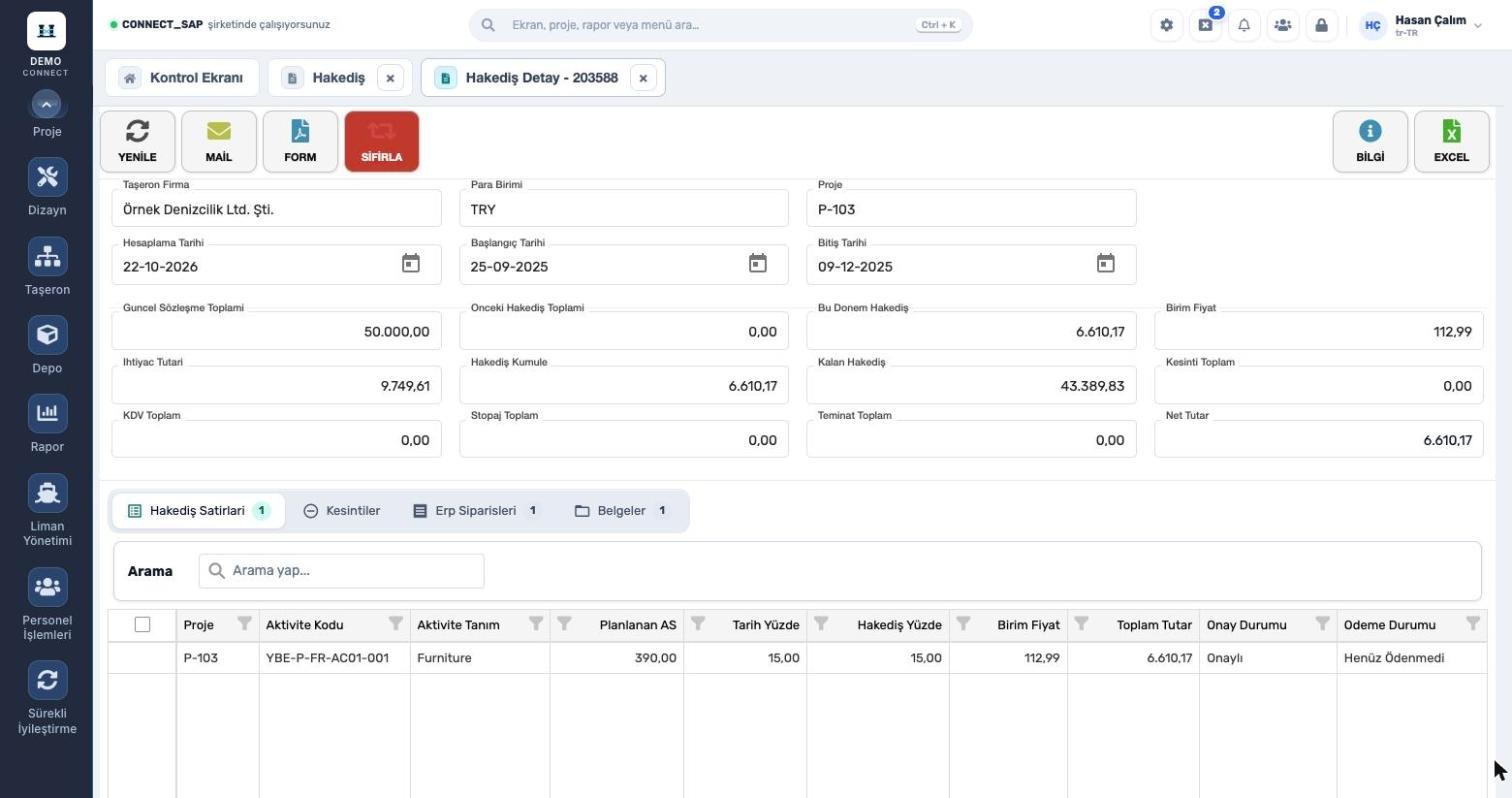Open filter for Aktivite Kodu column
1512x798 pixels.
396,624
